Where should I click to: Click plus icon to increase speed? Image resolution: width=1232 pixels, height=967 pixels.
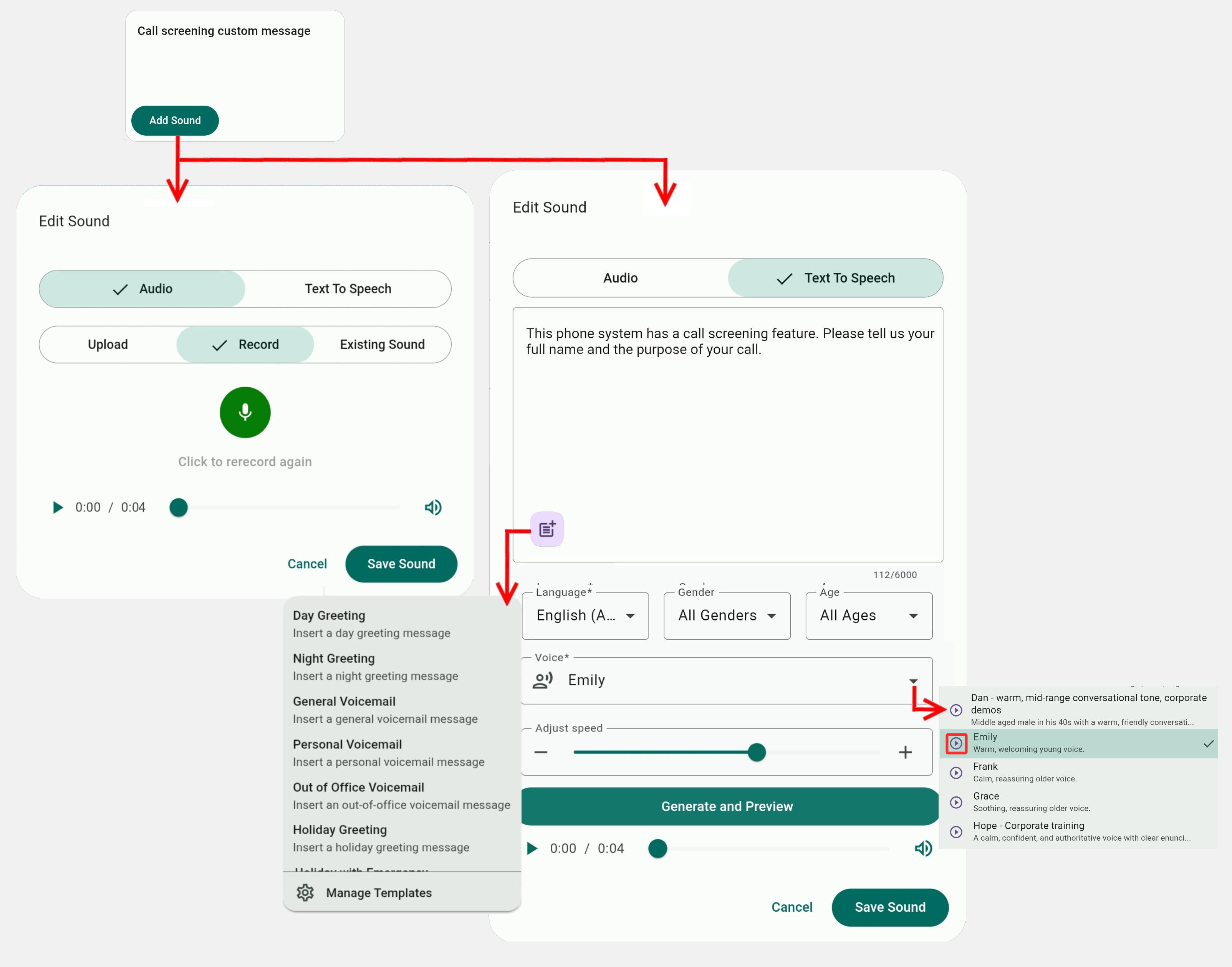pos(905,752)
